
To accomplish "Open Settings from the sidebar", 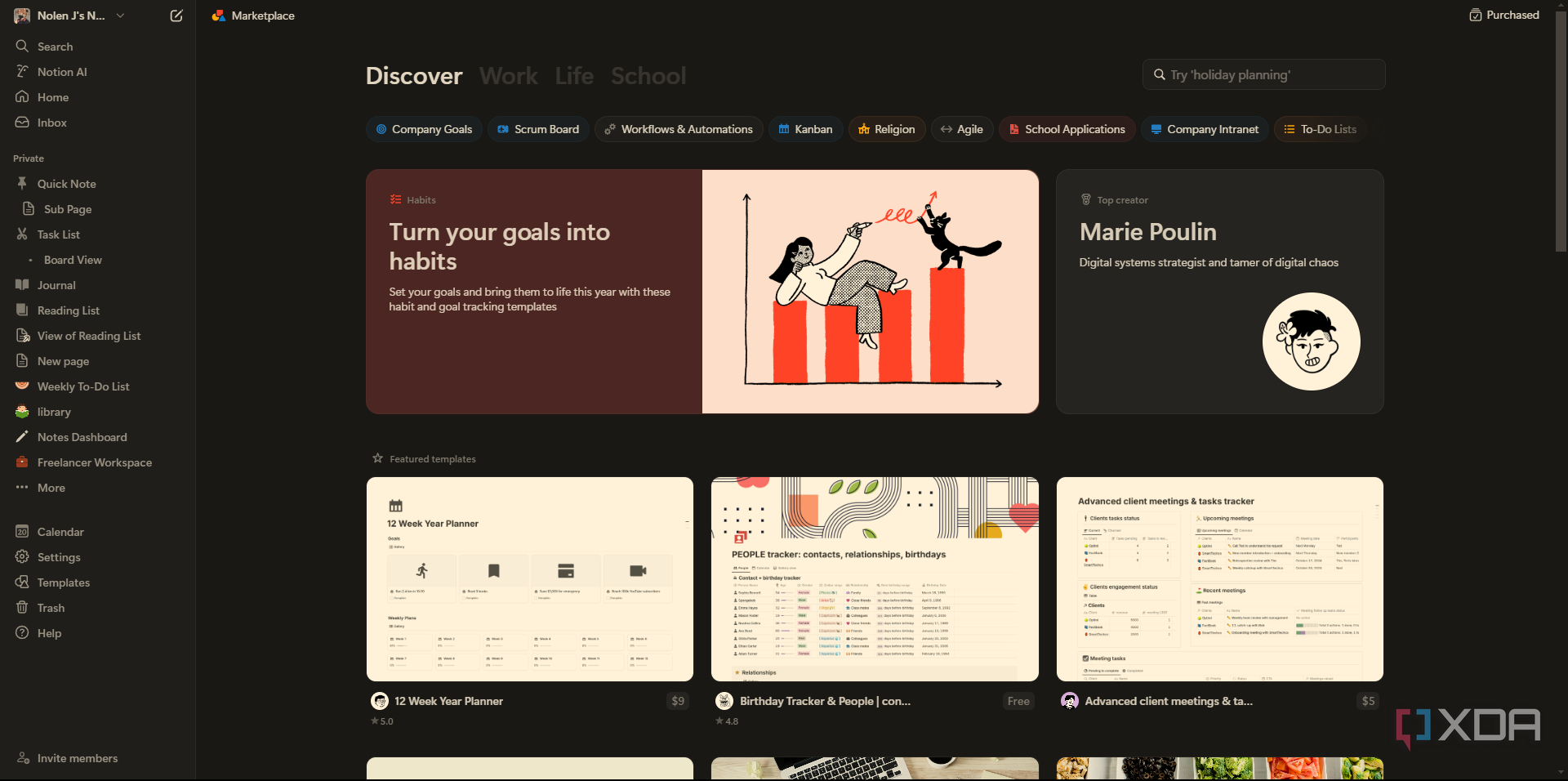I will pos(98,557).
